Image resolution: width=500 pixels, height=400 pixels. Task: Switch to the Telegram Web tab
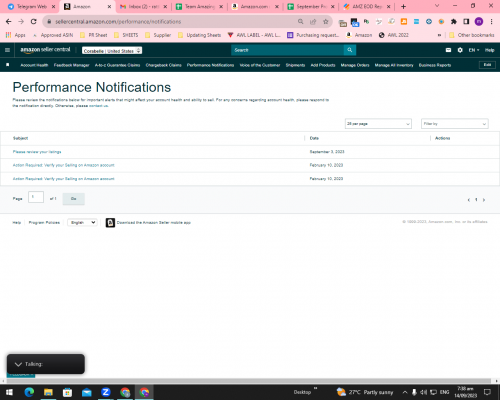32,6
